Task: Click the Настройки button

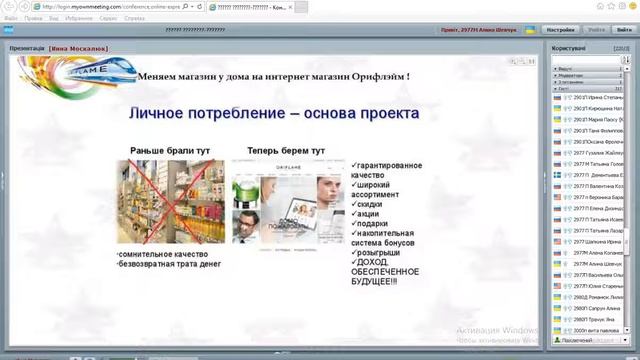Action: [x=560, y=30]
